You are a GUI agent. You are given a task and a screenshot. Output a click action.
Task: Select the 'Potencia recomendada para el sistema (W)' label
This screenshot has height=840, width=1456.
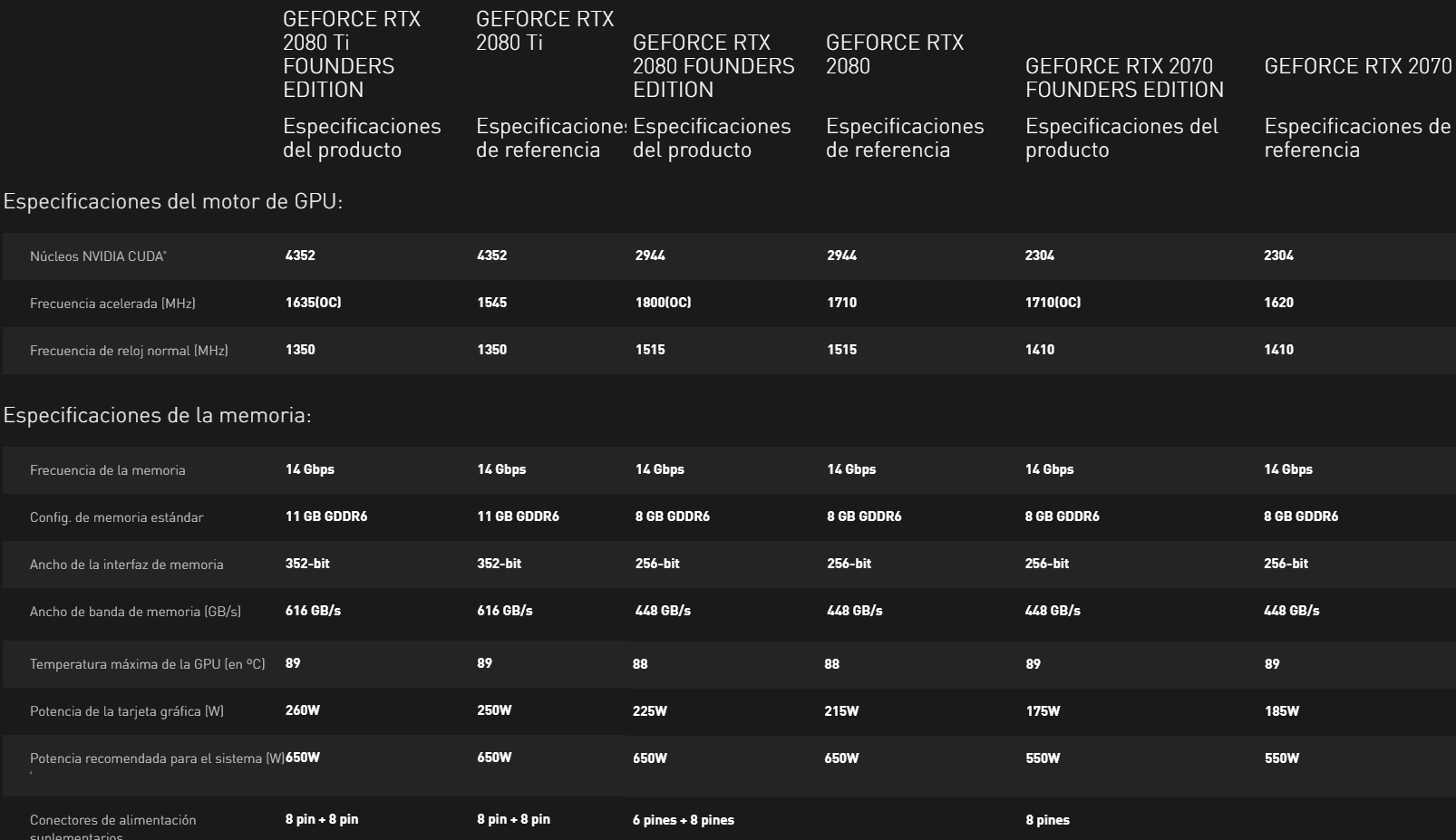pos(157,758)
